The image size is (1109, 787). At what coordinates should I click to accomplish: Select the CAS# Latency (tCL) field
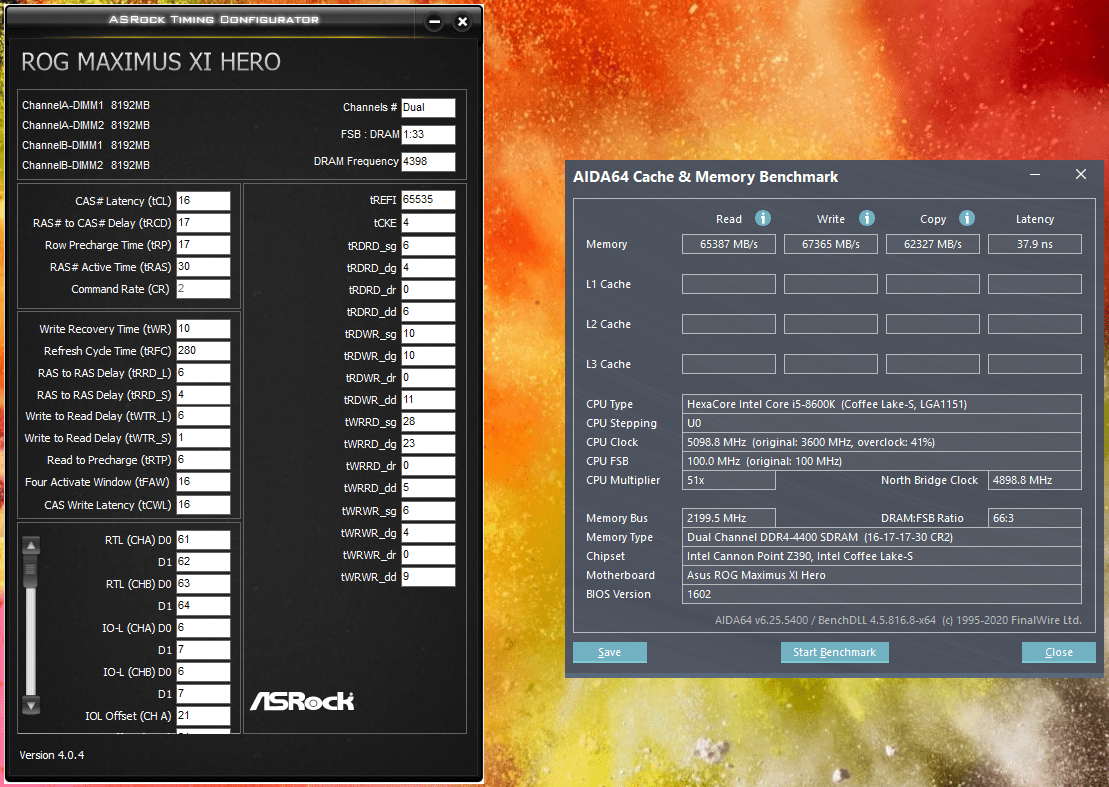pos(203,201)
